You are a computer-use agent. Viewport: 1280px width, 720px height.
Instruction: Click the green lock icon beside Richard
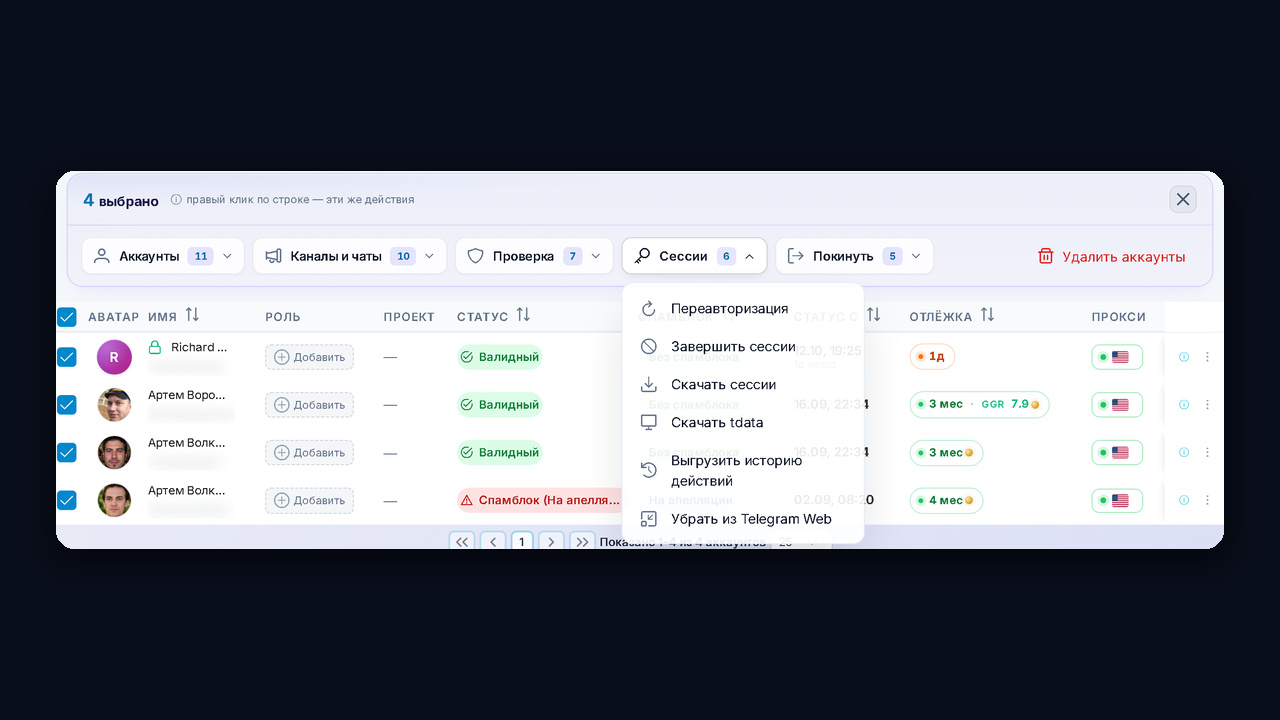click(x=155, y=348)
